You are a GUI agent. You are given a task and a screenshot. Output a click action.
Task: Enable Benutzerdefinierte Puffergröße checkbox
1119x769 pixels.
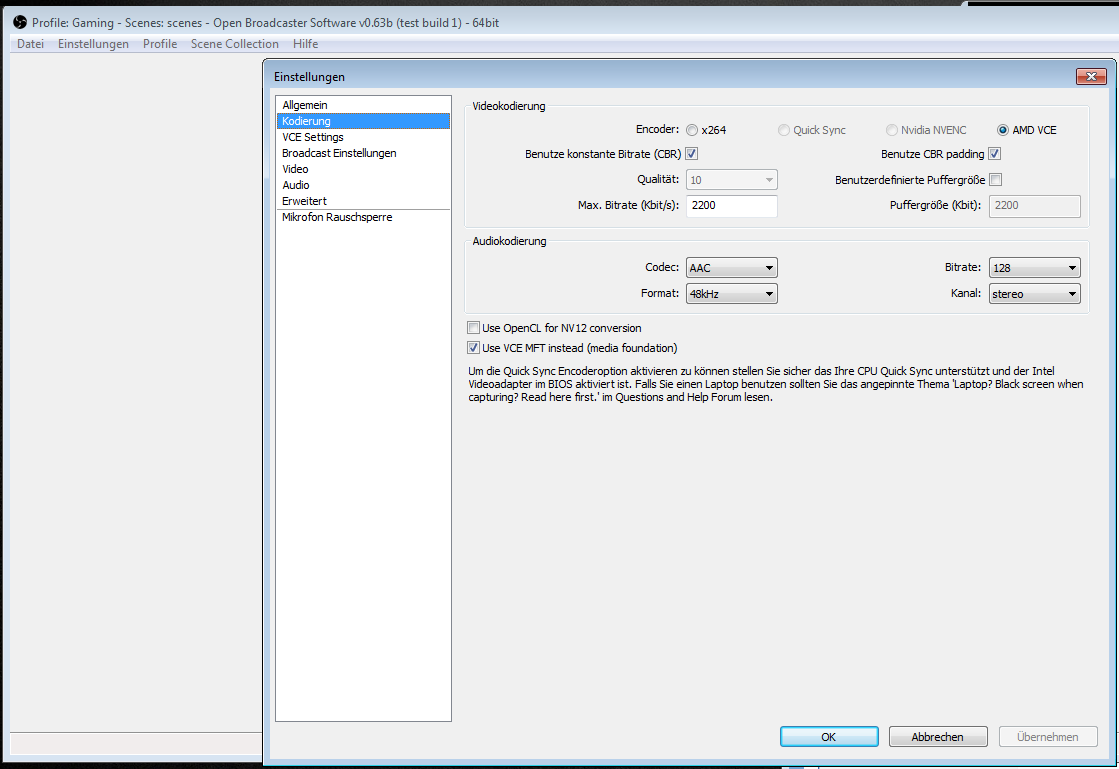point(996,180)
